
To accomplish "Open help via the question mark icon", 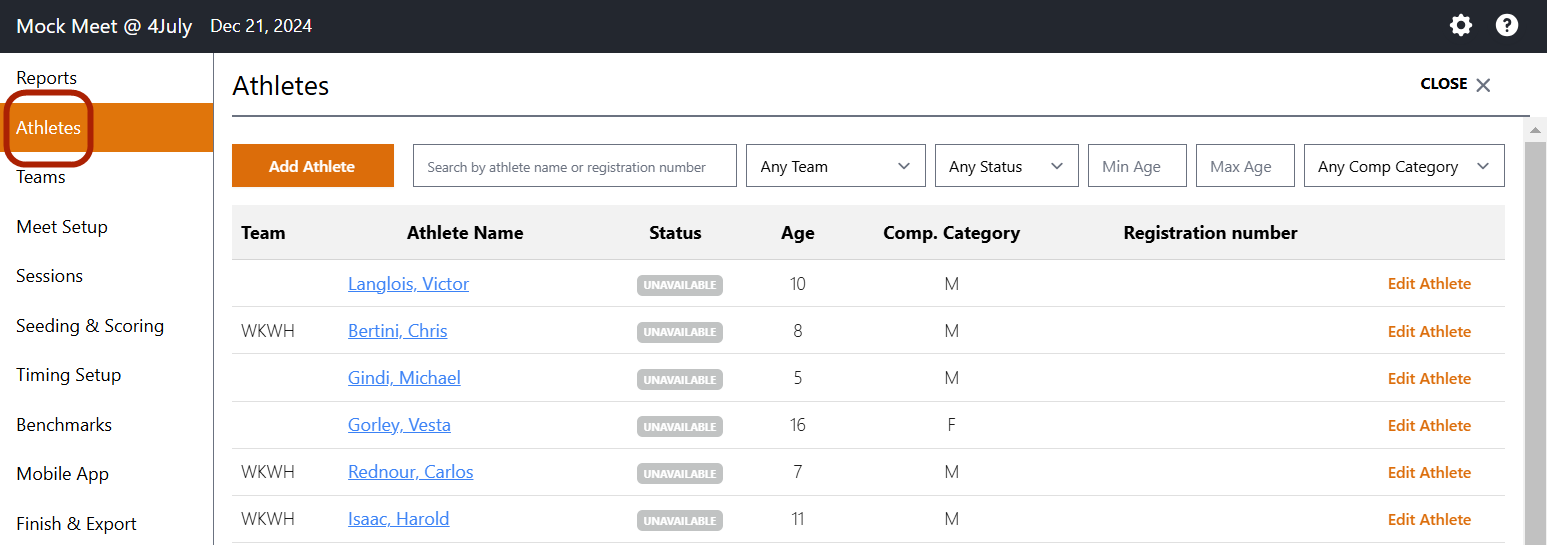I will pyautogui.click(x=1507, y=25).
